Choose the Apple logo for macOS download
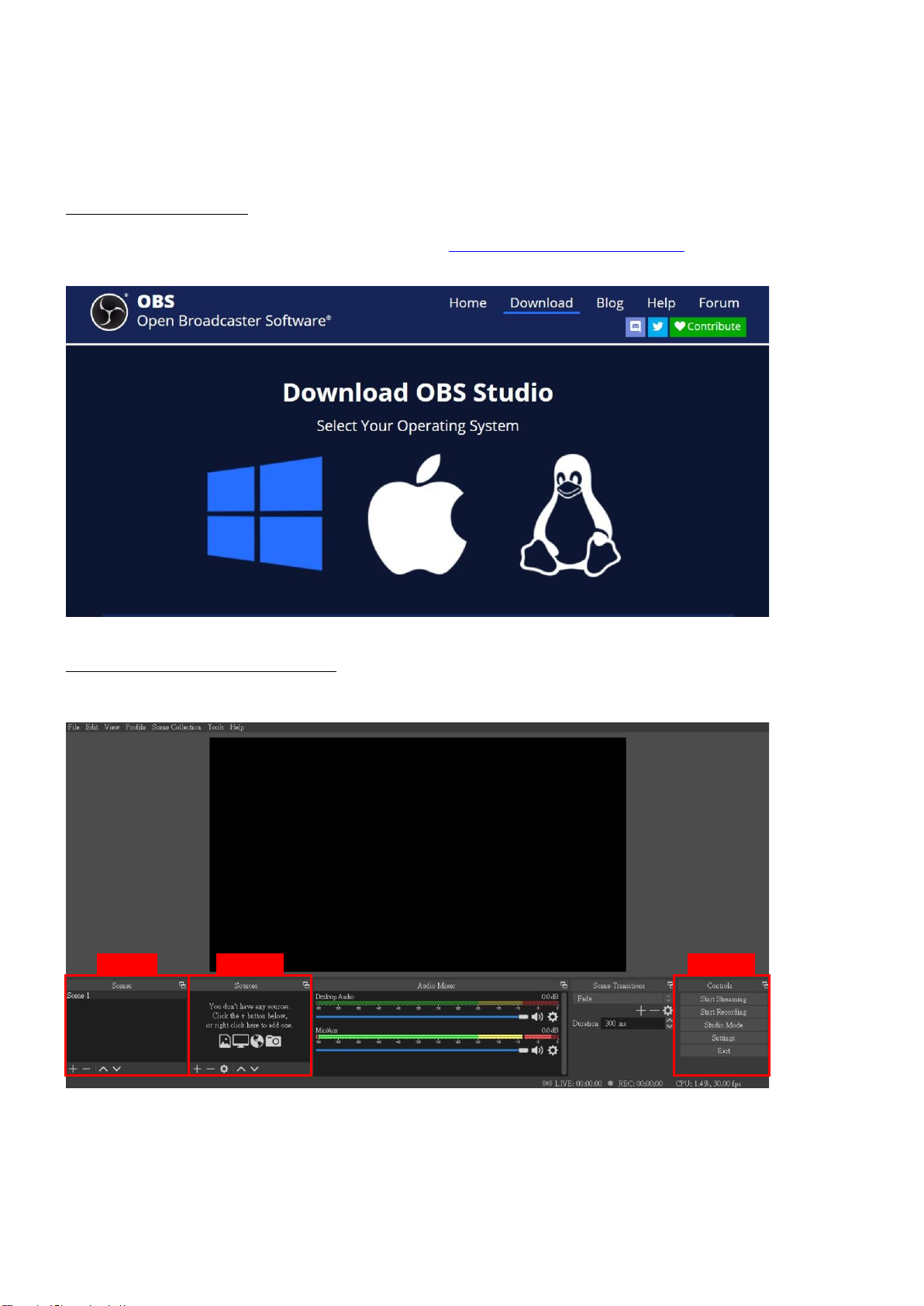The width and height of the screenshot is (924, 1306). tap(417, 514)
